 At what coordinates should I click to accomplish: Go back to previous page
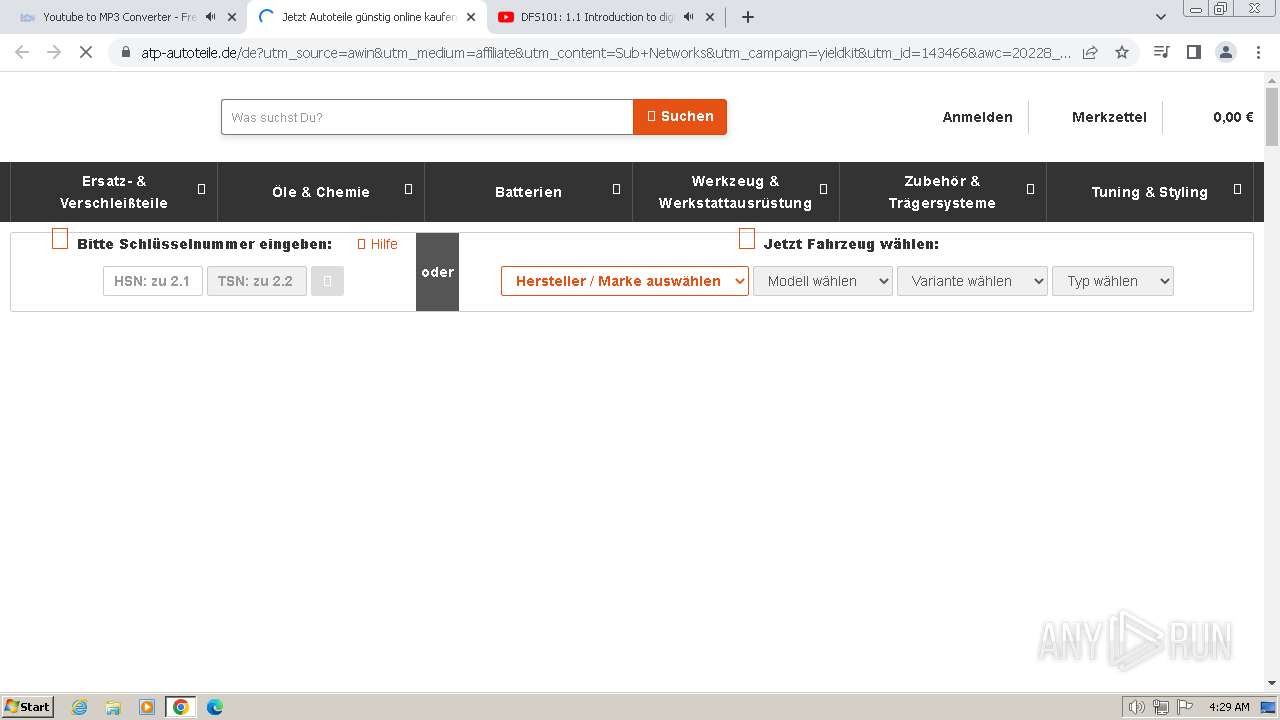(x=22, y=52)
